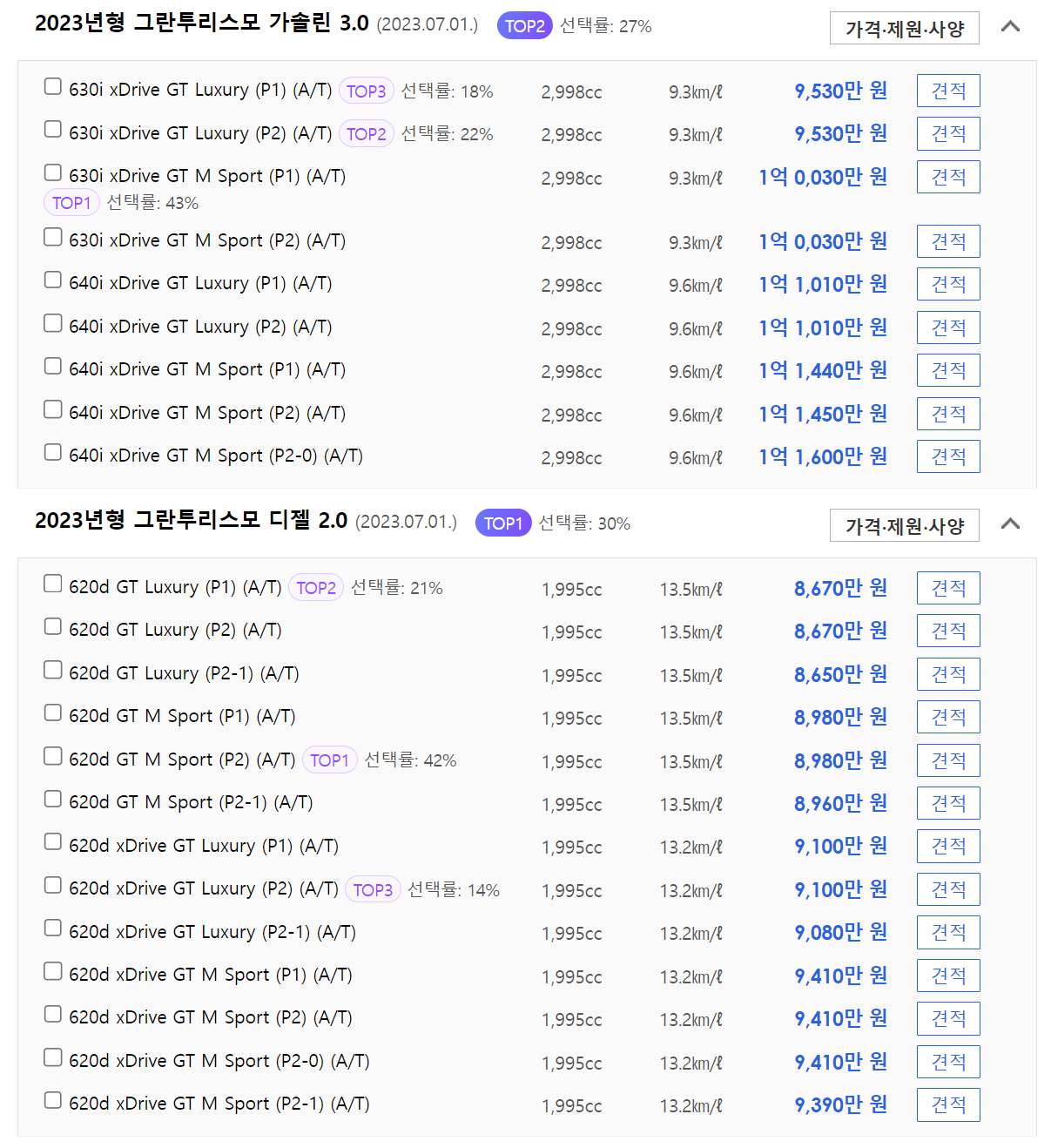The image size is (1051, 1148).
Task: Collapse the 가솔린 3.0 section chevron
Action: pyautogui.click(x=1010, y=26)
